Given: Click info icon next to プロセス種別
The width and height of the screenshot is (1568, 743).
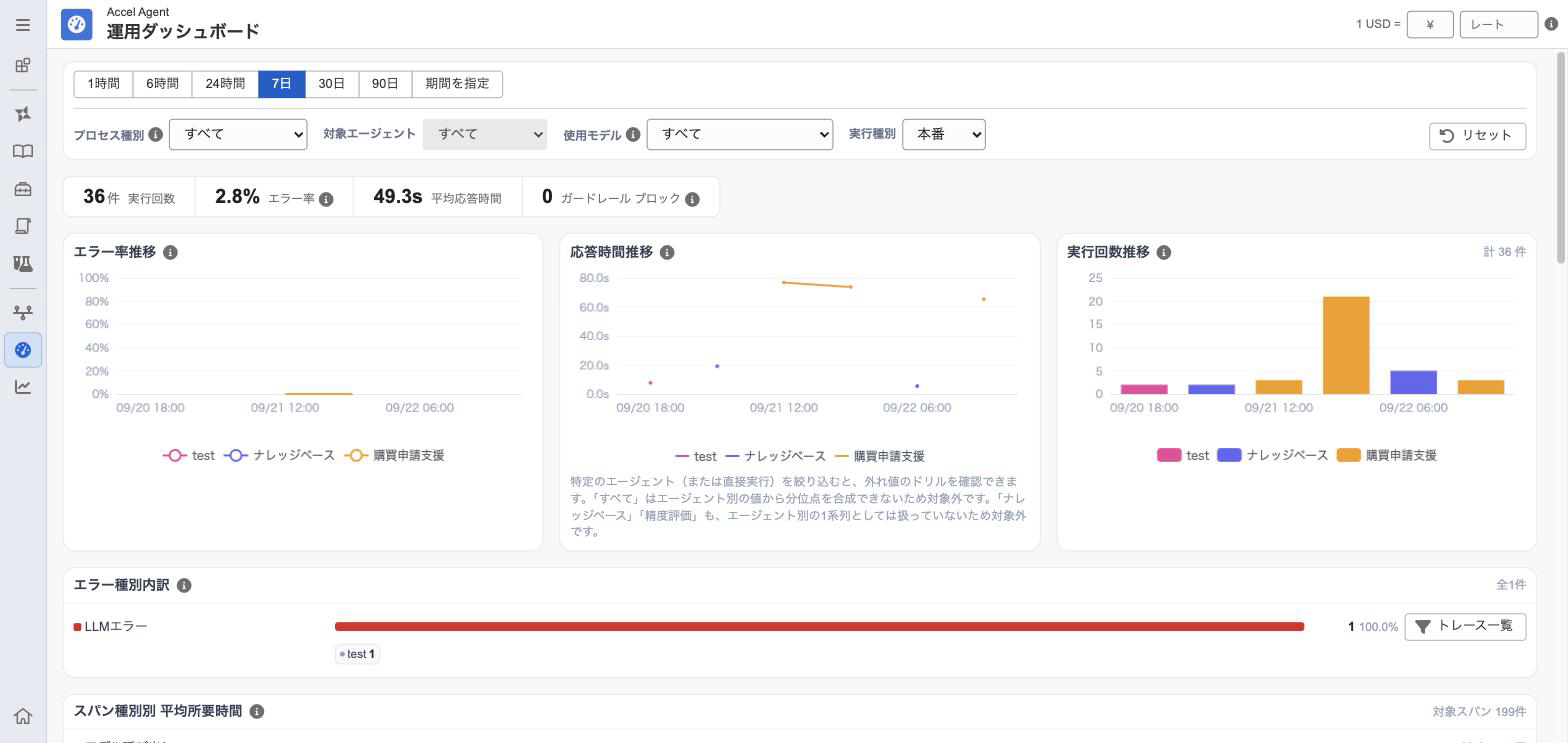Looking at the screenshot, I should [x=156, y=134].
